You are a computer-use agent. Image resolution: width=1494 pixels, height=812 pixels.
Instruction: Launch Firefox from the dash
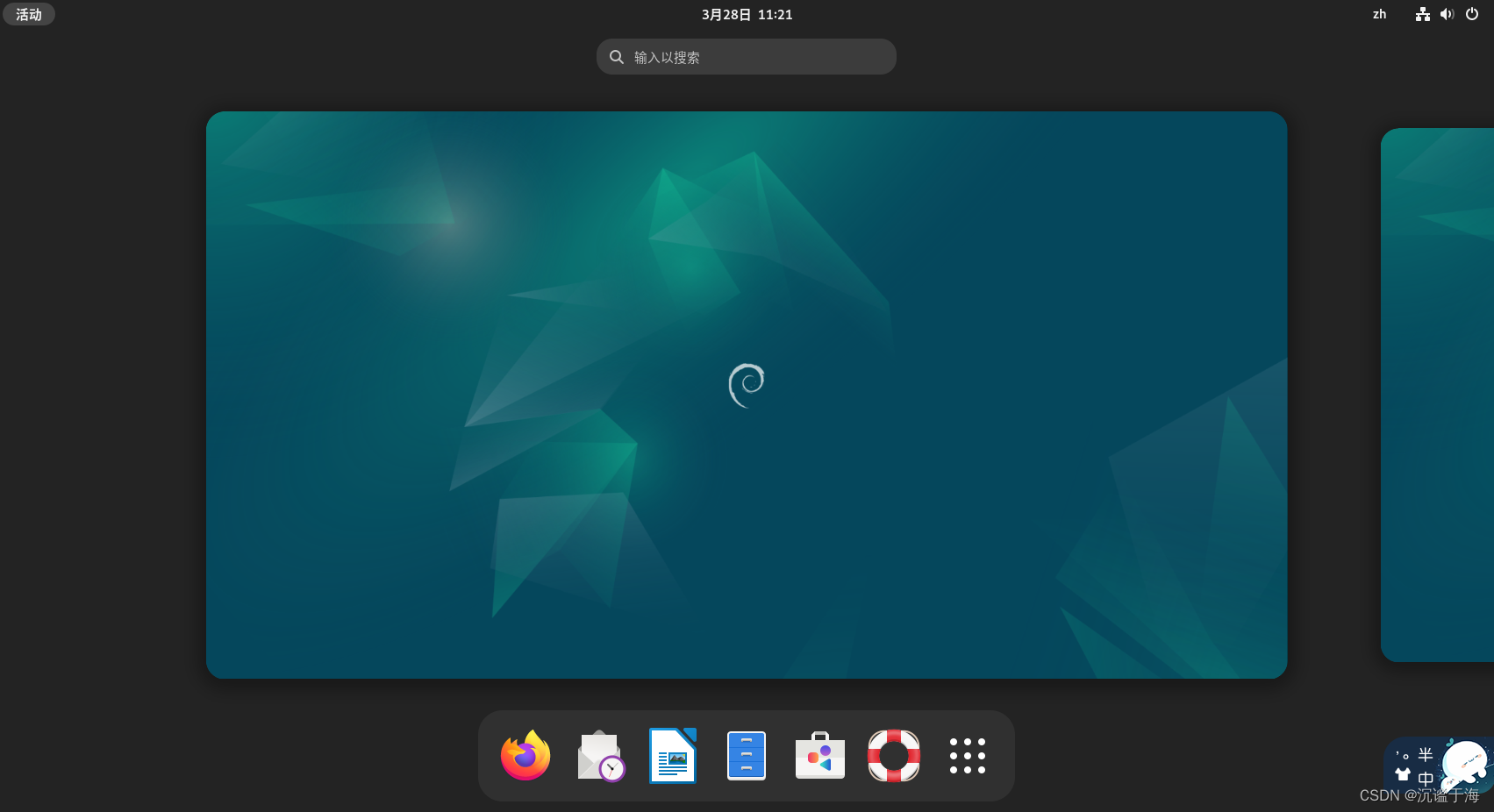(525, 755)
